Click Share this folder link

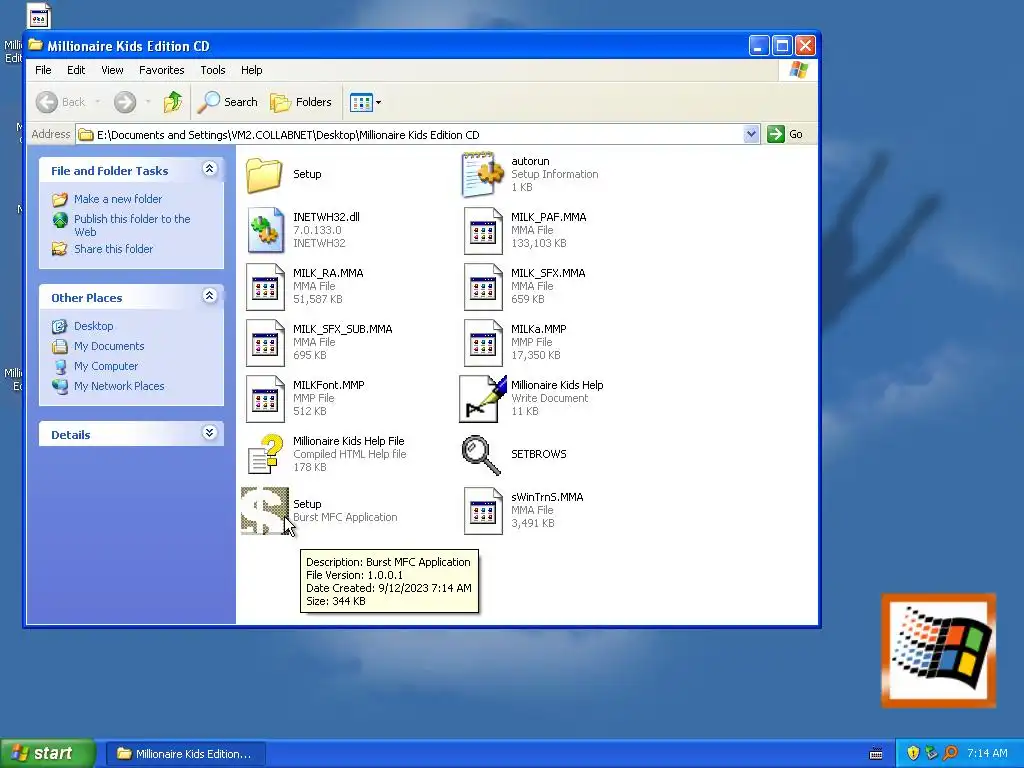pos(113,249)
